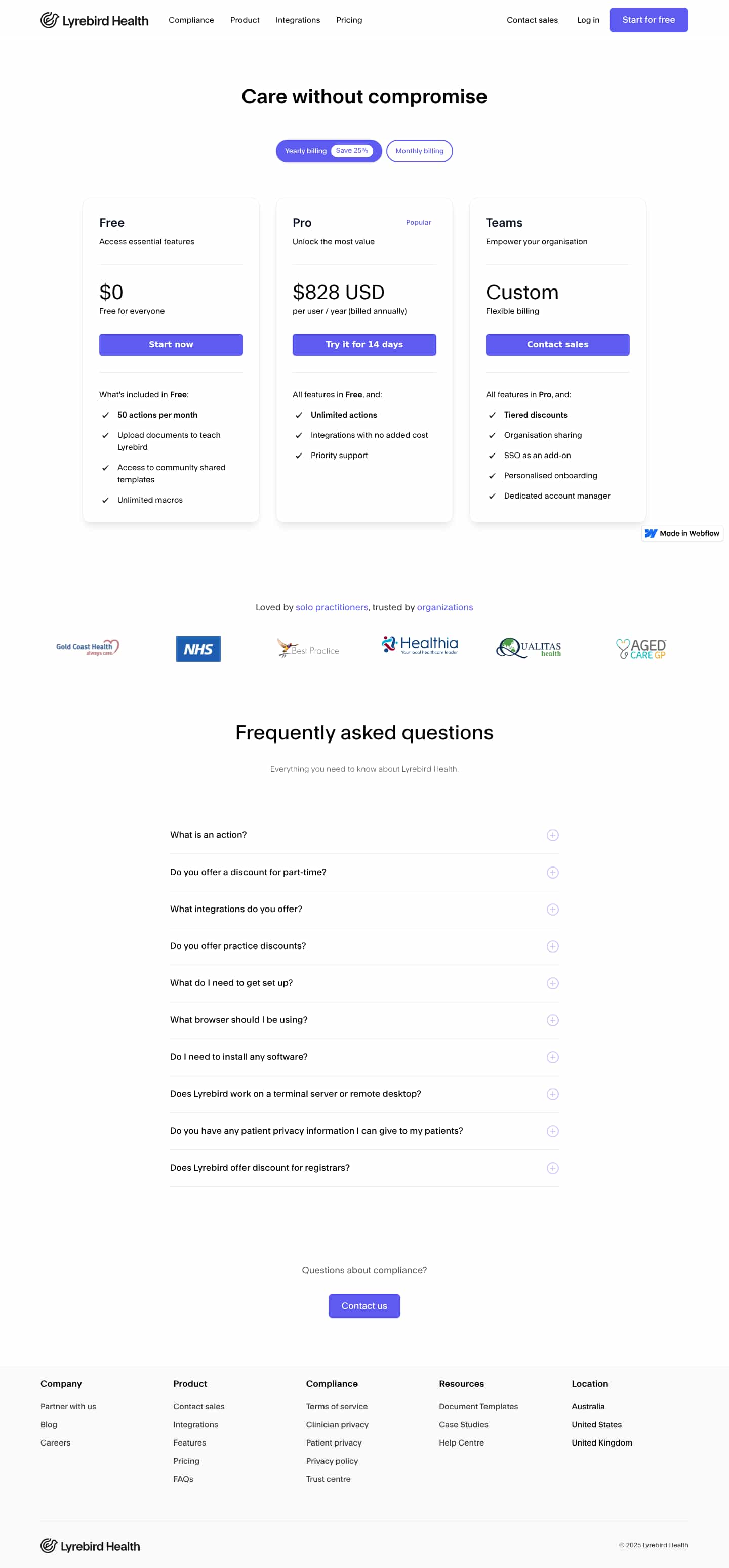The width and height of the screenshot is (729, 1568).
Task: Expand the registrar discount FAQ
Action: point(364,1168)
